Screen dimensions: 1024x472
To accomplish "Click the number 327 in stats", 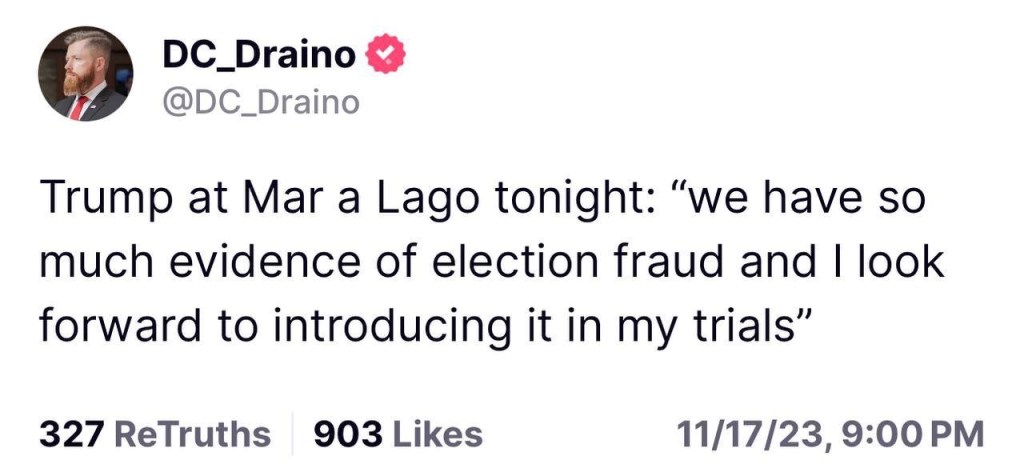I will click(72, 435).
